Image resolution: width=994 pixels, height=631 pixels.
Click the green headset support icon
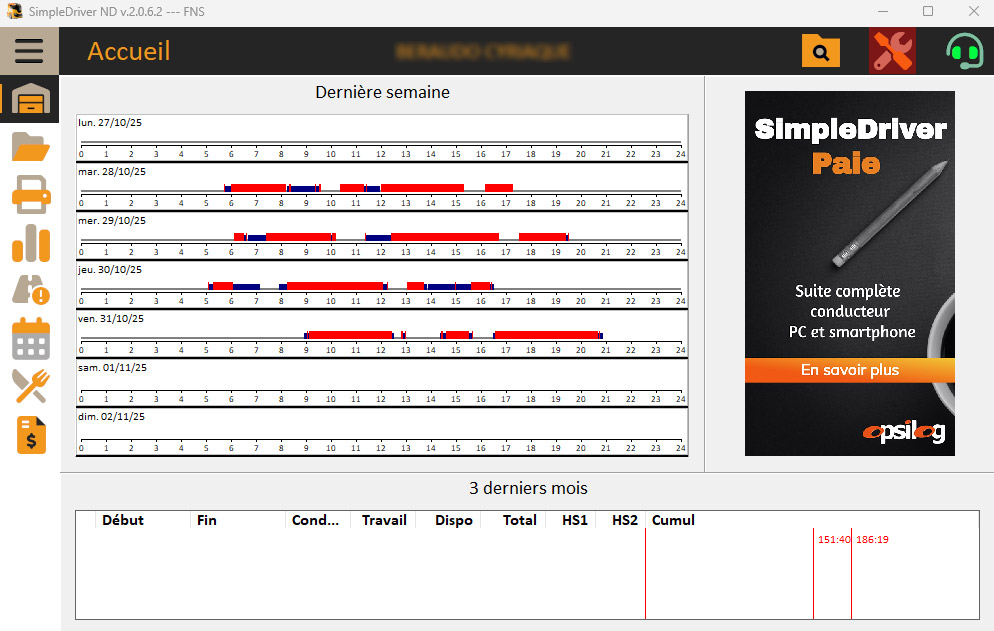[x=964, y=51]
